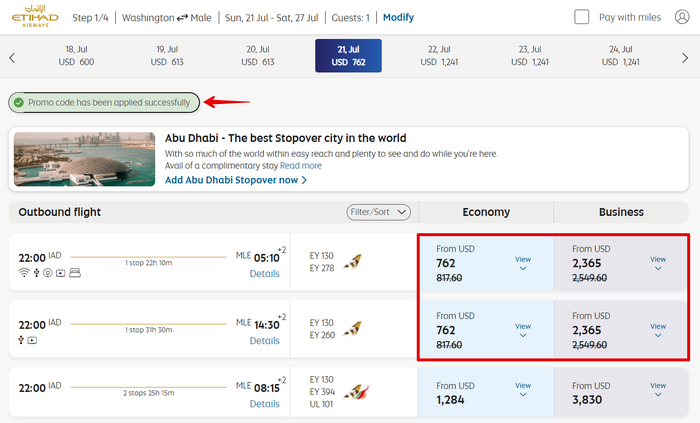700x423 pixels.
Task: Click the bed seat icon on the 05:10 flight
Action: [x=75, y=273]
